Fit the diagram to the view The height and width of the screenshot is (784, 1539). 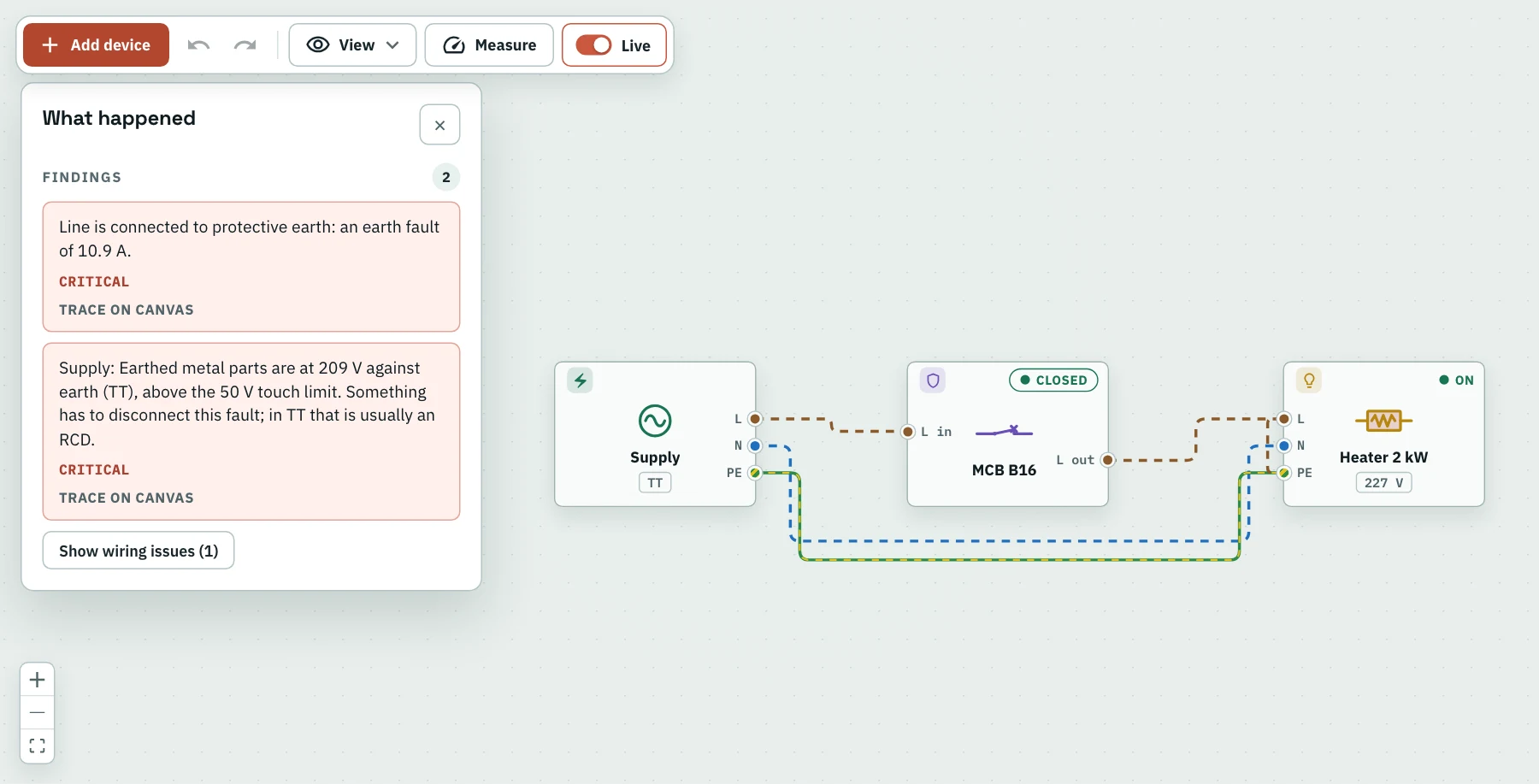[x=38, y=746]
